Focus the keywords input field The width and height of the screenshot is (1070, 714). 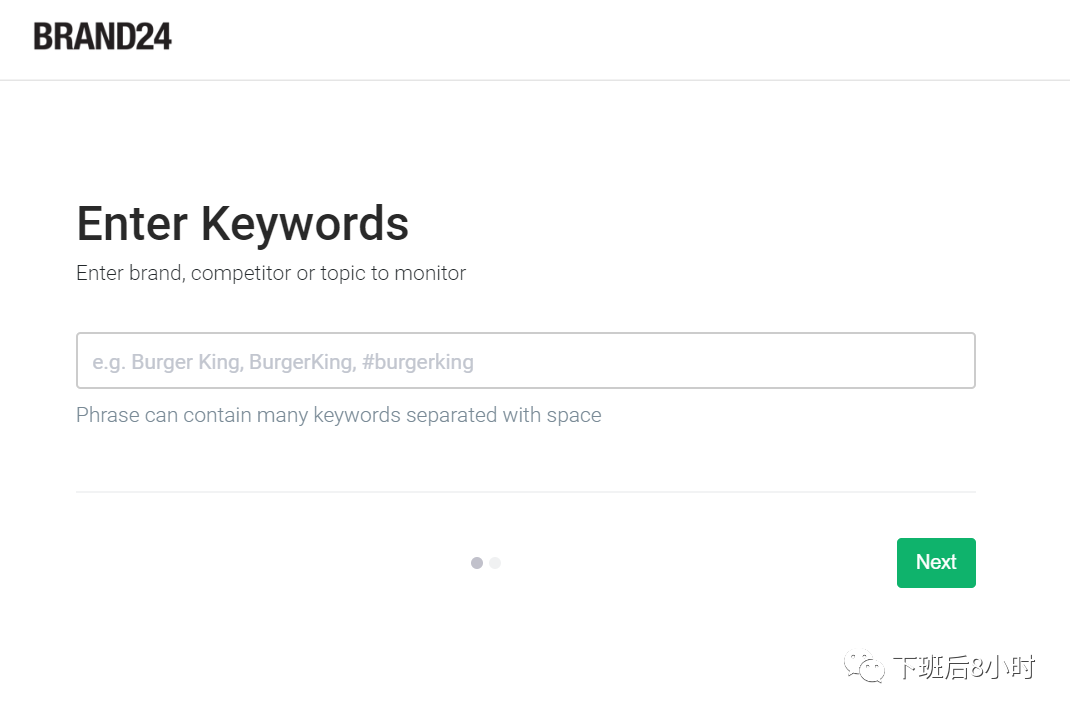click(x=525, y=360)
